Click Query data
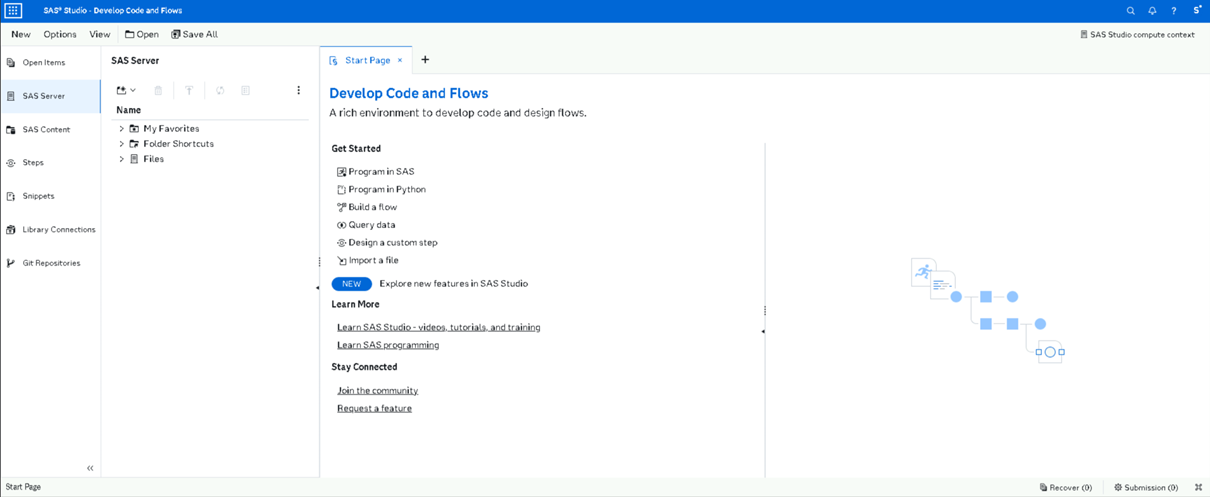This screenshot has width=1210, height=497. (366, 225)
